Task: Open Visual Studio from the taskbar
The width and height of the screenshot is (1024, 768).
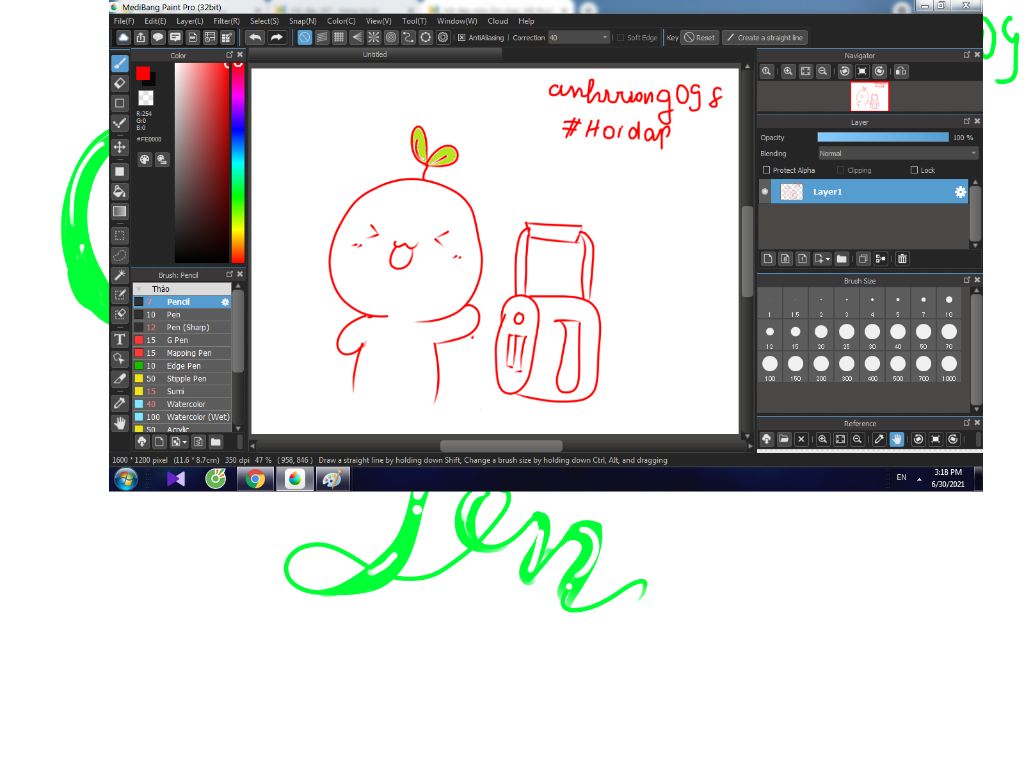Action: [x=176, y=479]
